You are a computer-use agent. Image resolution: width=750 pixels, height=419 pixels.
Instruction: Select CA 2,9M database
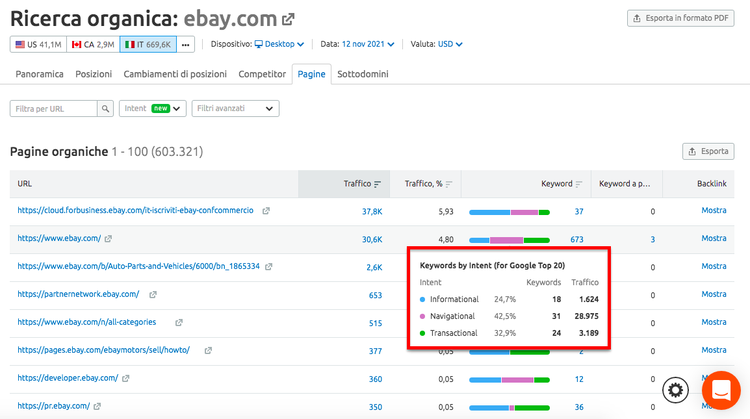(93, 44)
